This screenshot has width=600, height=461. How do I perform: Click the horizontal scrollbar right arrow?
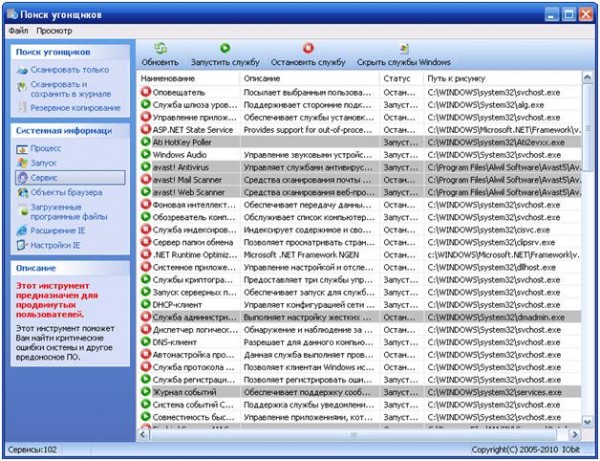[x=574, y=435]
